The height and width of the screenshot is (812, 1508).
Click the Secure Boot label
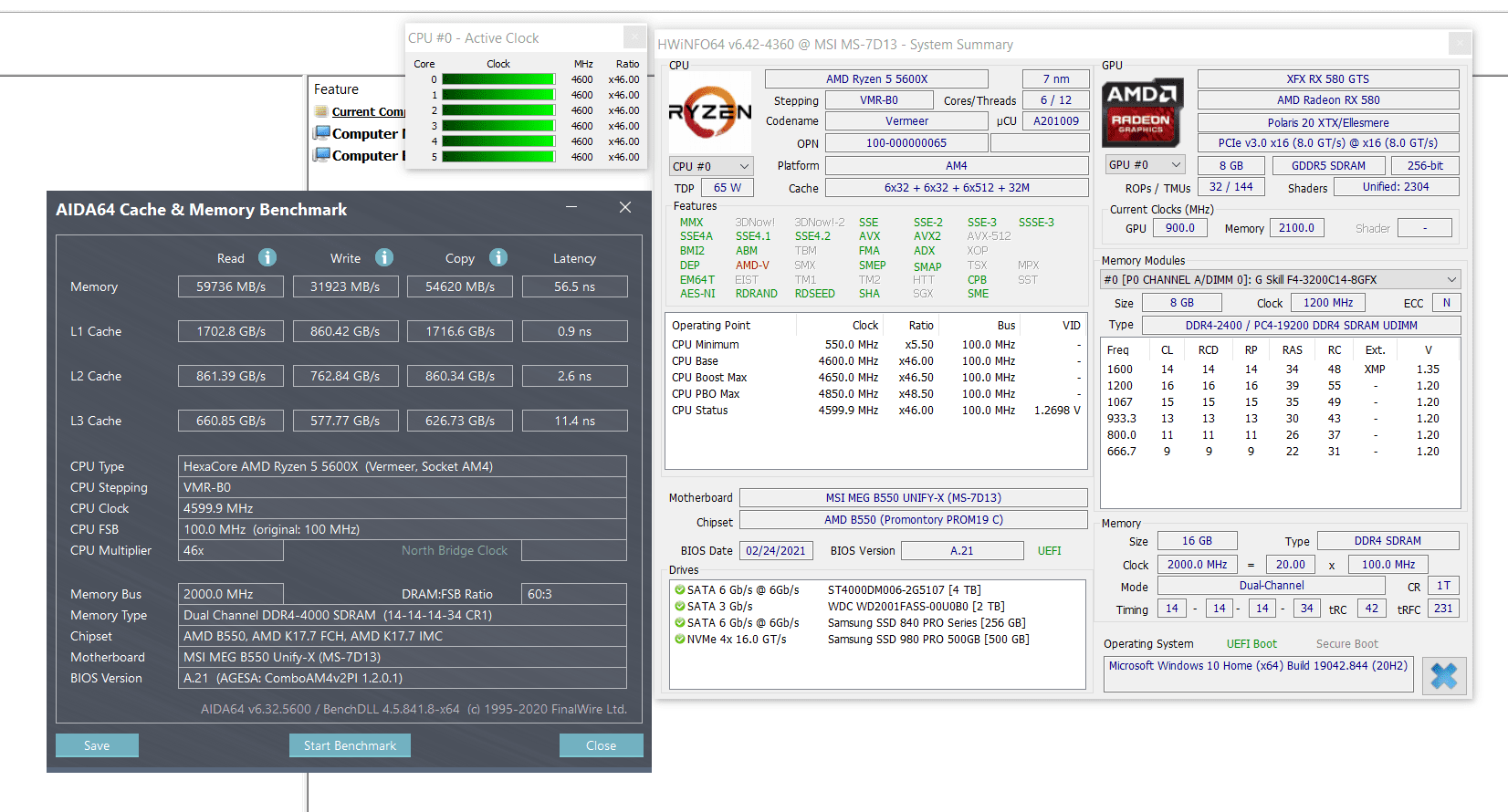(x=1347, y=644)
